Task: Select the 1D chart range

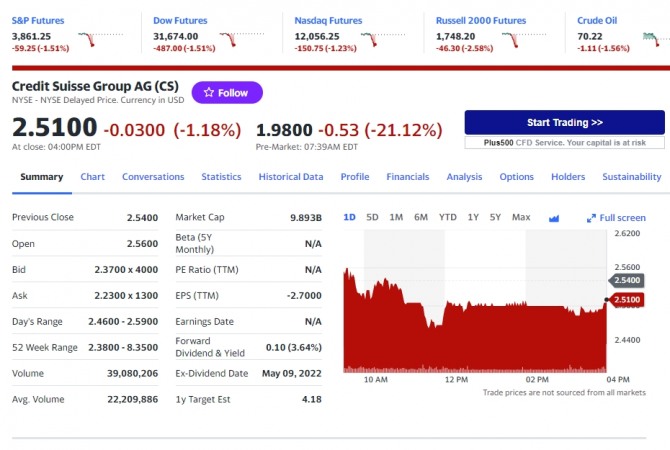Action: tap(349, 217)
